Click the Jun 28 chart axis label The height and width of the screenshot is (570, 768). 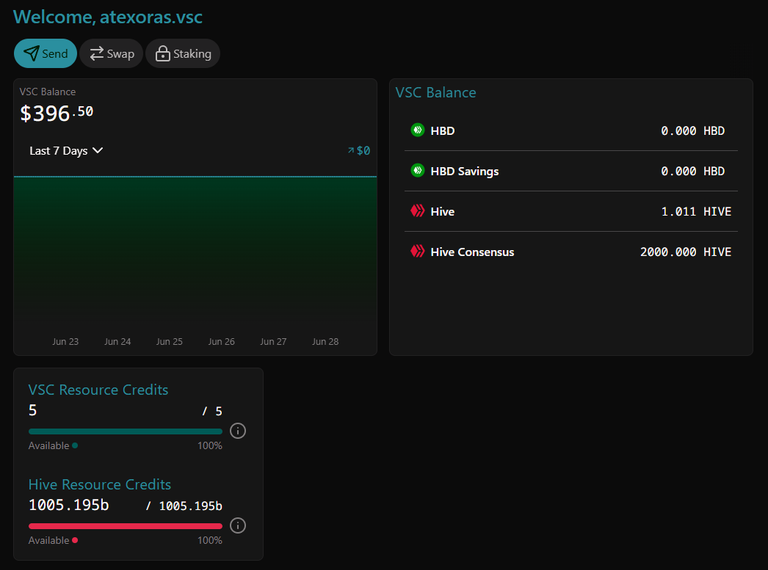[325, 341]
